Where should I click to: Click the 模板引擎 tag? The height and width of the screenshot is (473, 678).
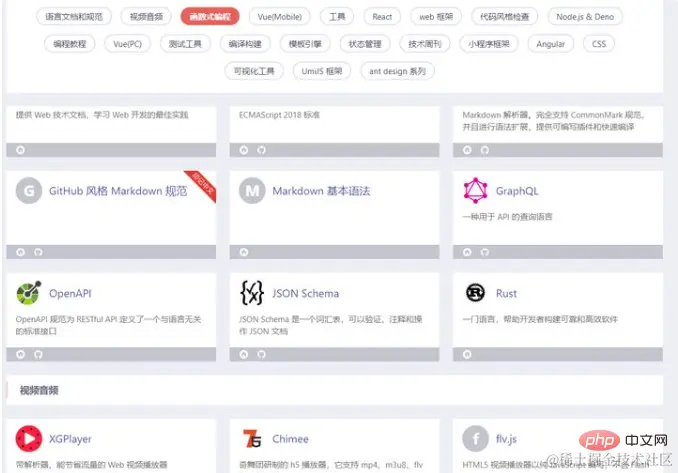[305, 44]
